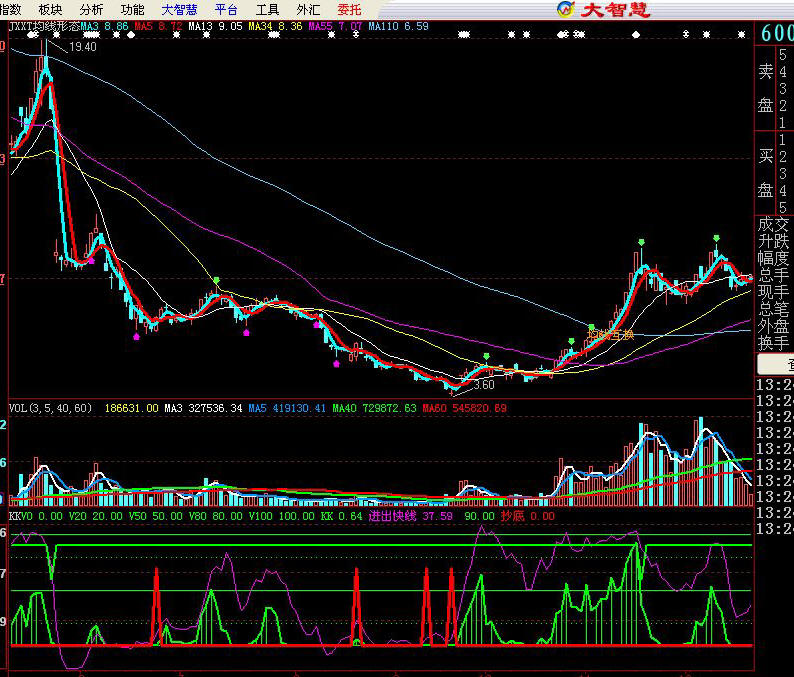Viewport: 794px width, 677px height.
Task: Click the MA55 7.07 moving average label
Action: [336, 26]
